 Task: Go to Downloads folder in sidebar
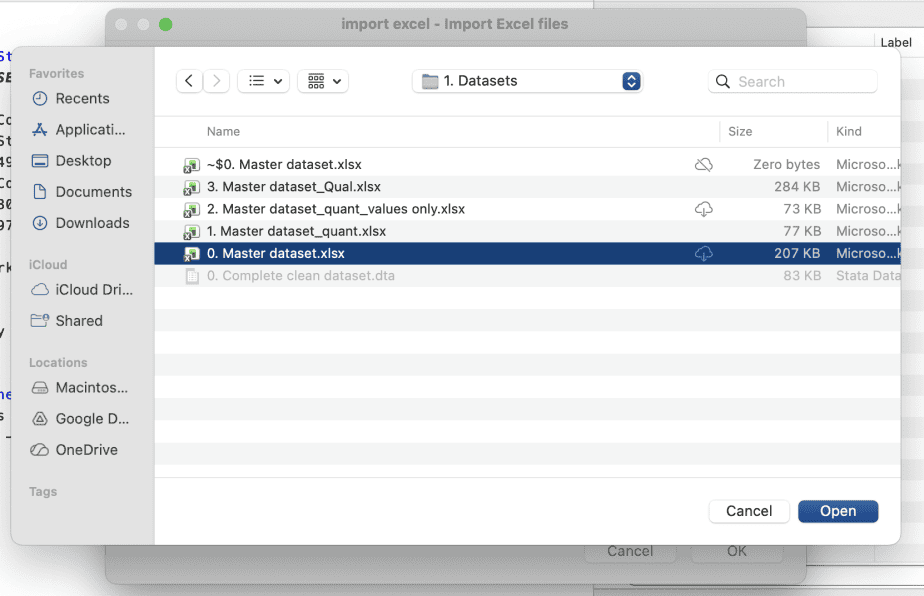pyautogui.click(x=92, y=223)
